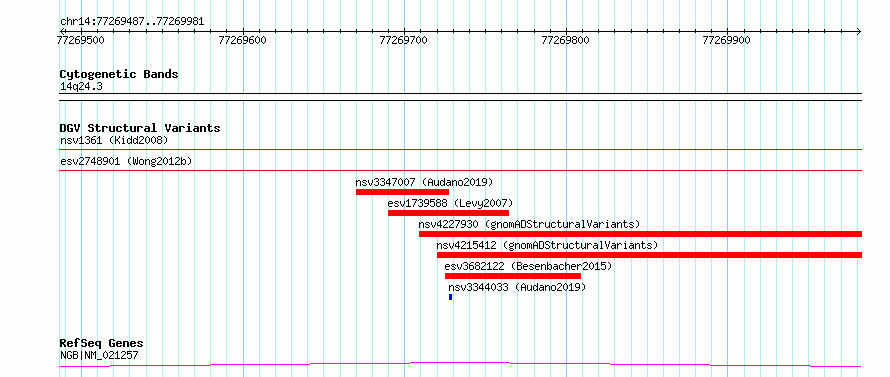Open the NGB|NM_021257 gene label
The height and width of the screenshot is (377, 890).
pyautogui.click(x=99, y=356)
